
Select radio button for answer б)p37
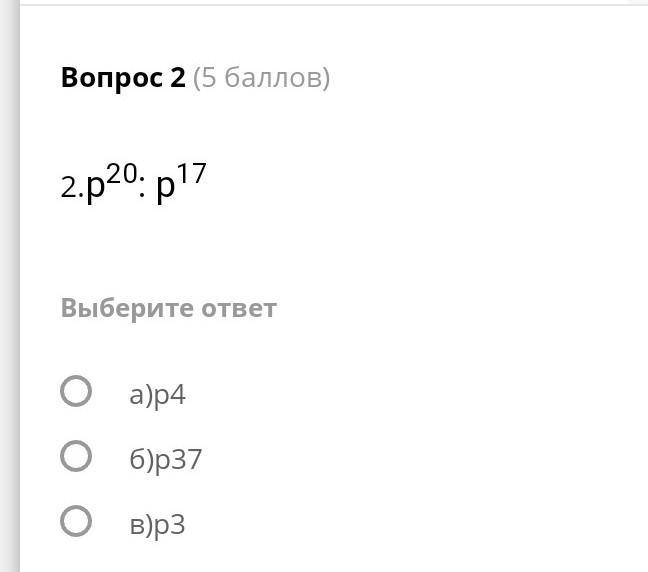[76, 456]
